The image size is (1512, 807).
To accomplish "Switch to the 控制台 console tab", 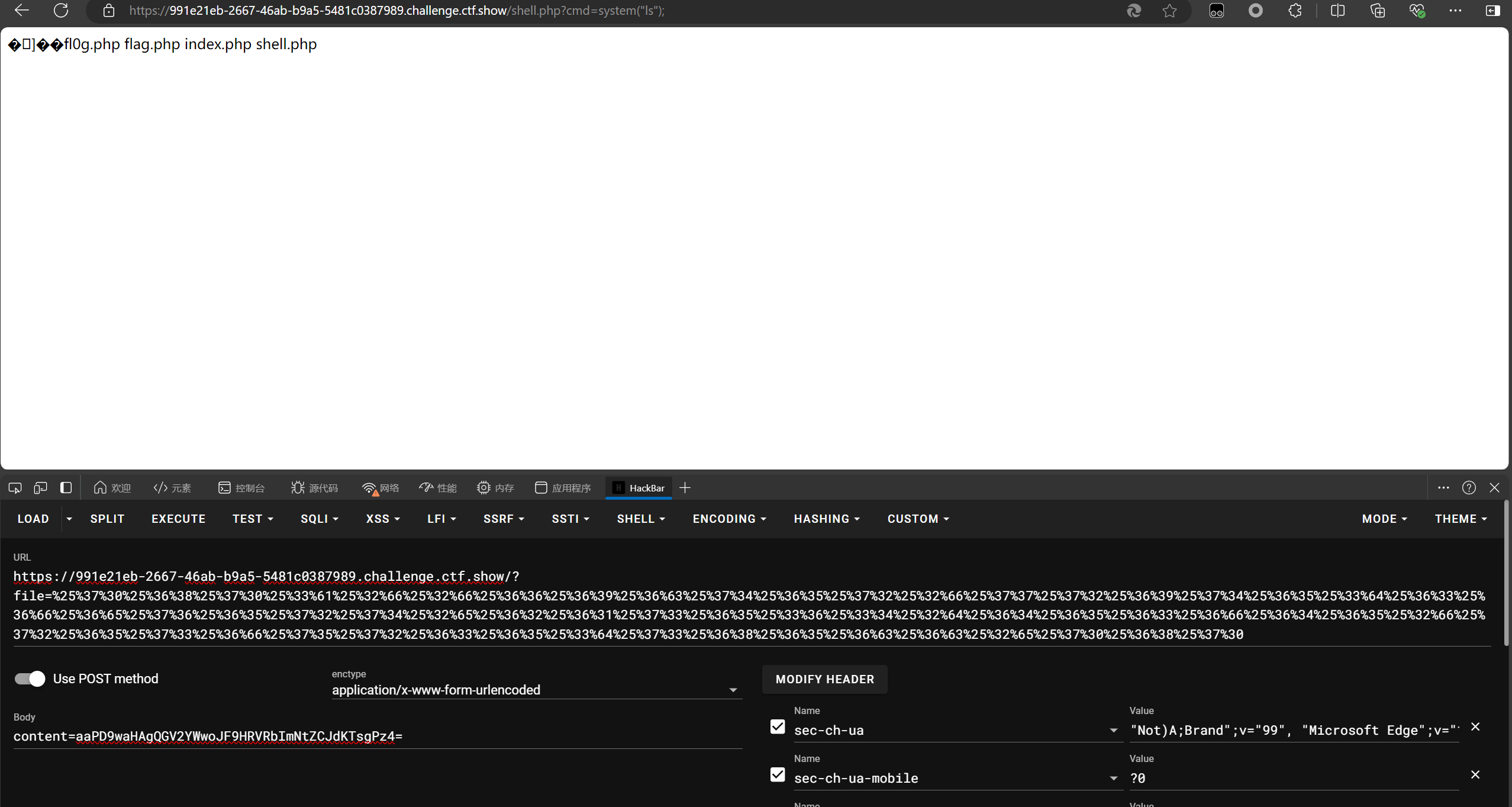I will [x=241, y=488].
